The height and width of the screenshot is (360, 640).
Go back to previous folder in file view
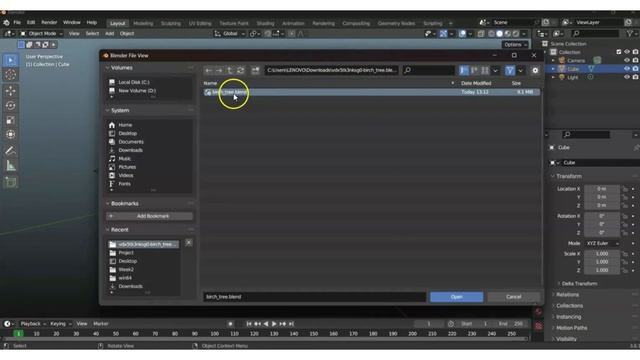tap(209, 71)
